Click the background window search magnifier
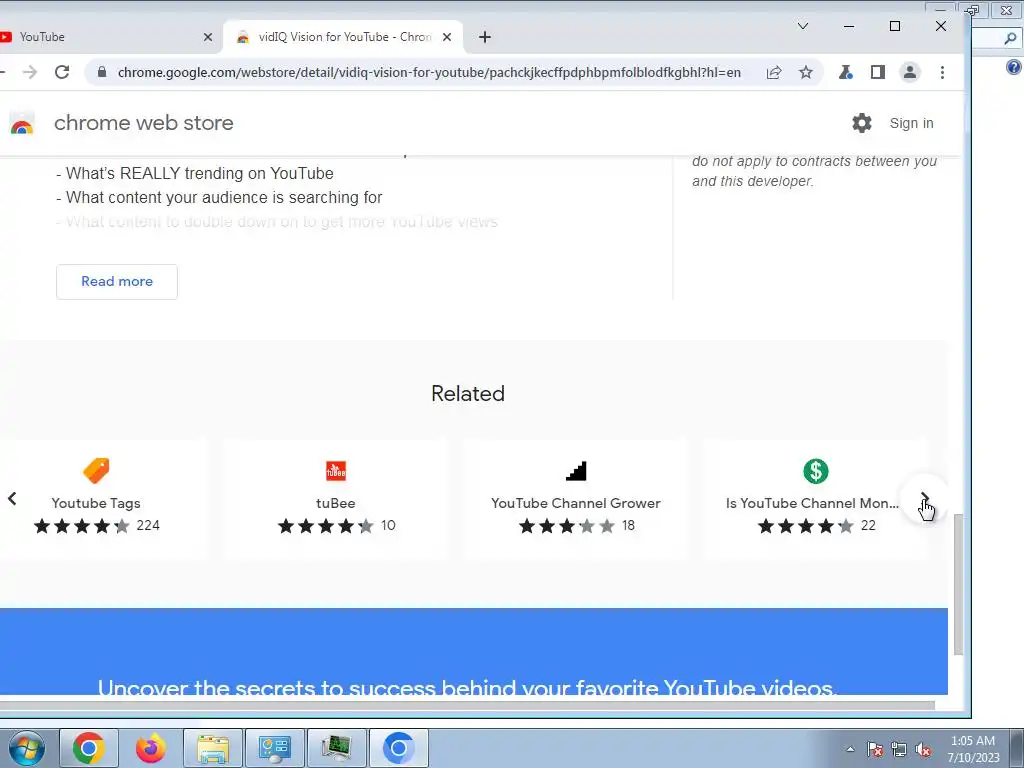 [1010, 39]
